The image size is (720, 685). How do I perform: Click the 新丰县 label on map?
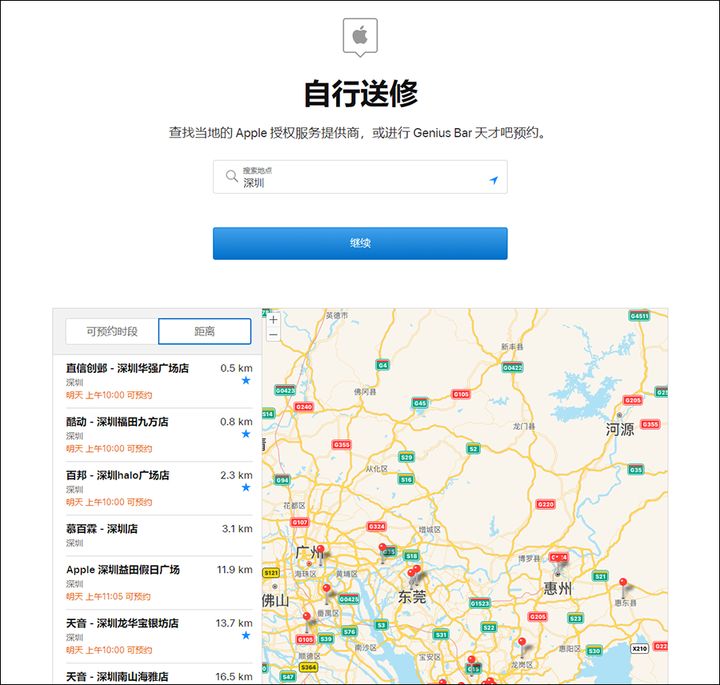[512, 347]
